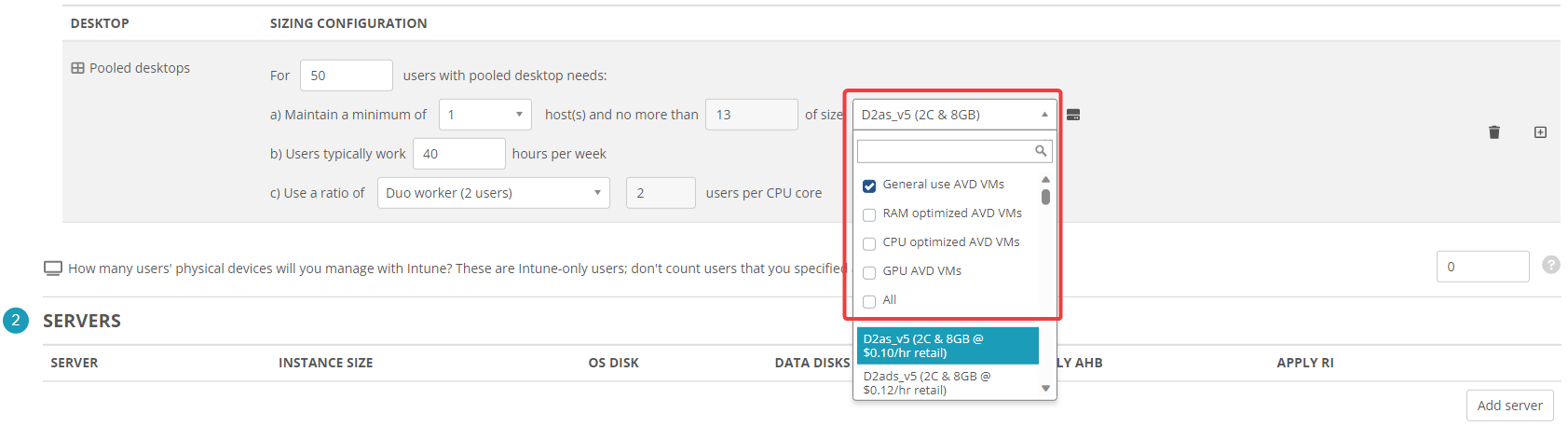1568x427 pixels.
Task: Enable RAM optimized AVD VMs filter
Action: point(869,214)
